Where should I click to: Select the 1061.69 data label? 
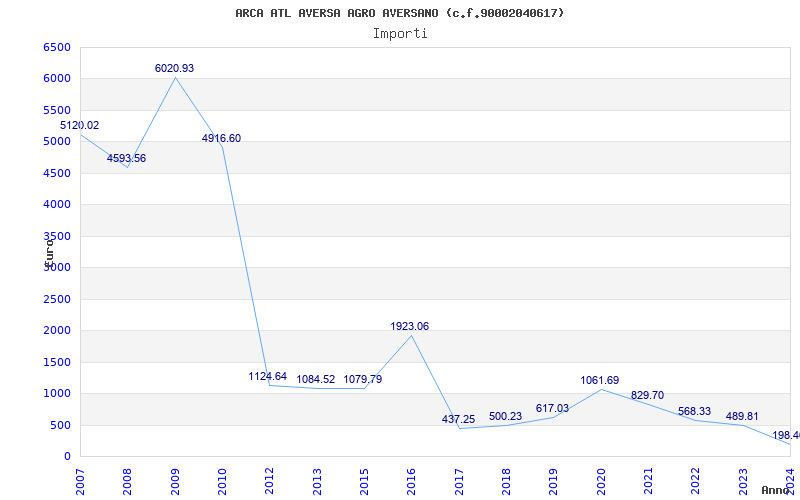pyautogui.click(x=599, y=380)
